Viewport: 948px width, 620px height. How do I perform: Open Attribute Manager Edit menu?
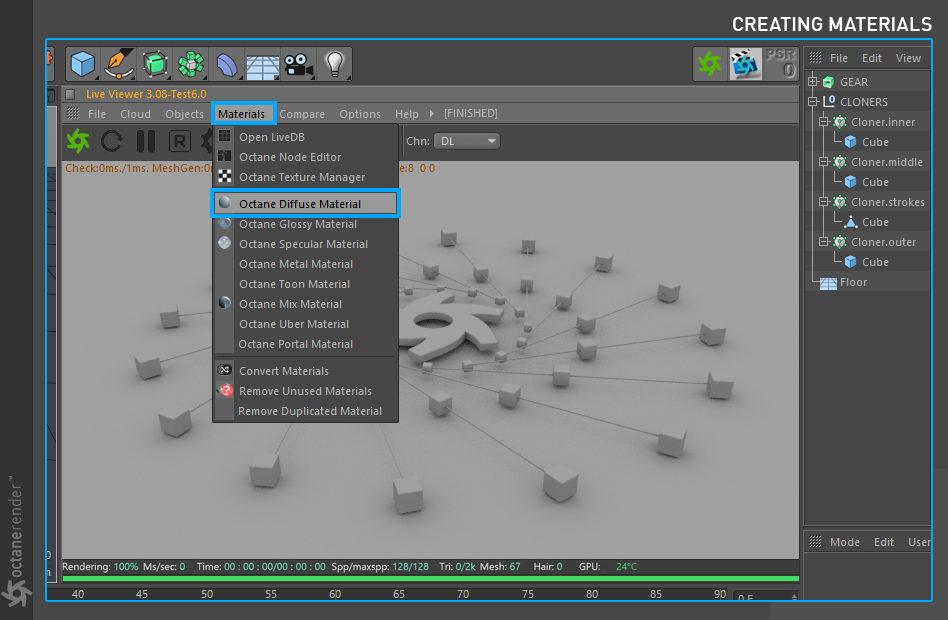tap(883, 542)
